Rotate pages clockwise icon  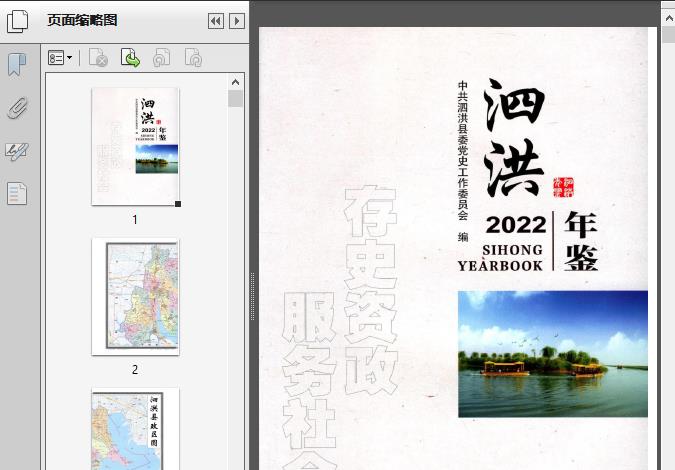193,58
